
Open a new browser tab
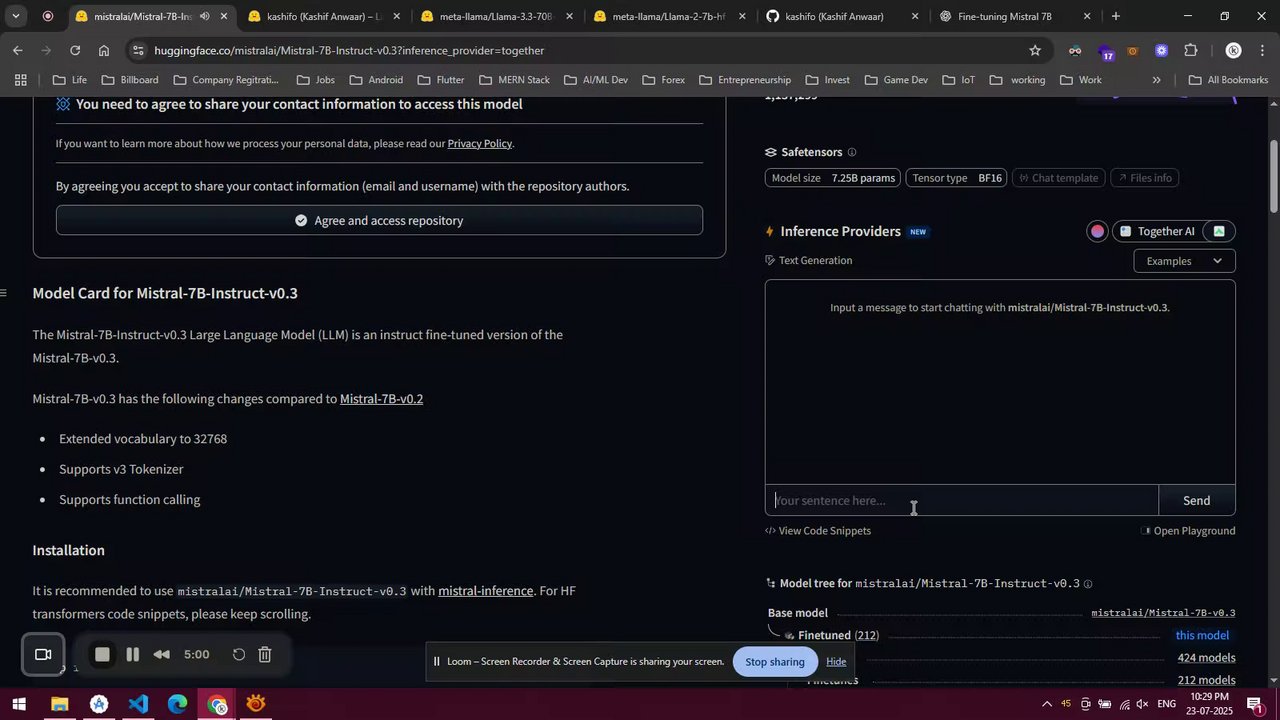pos(1116,16)
